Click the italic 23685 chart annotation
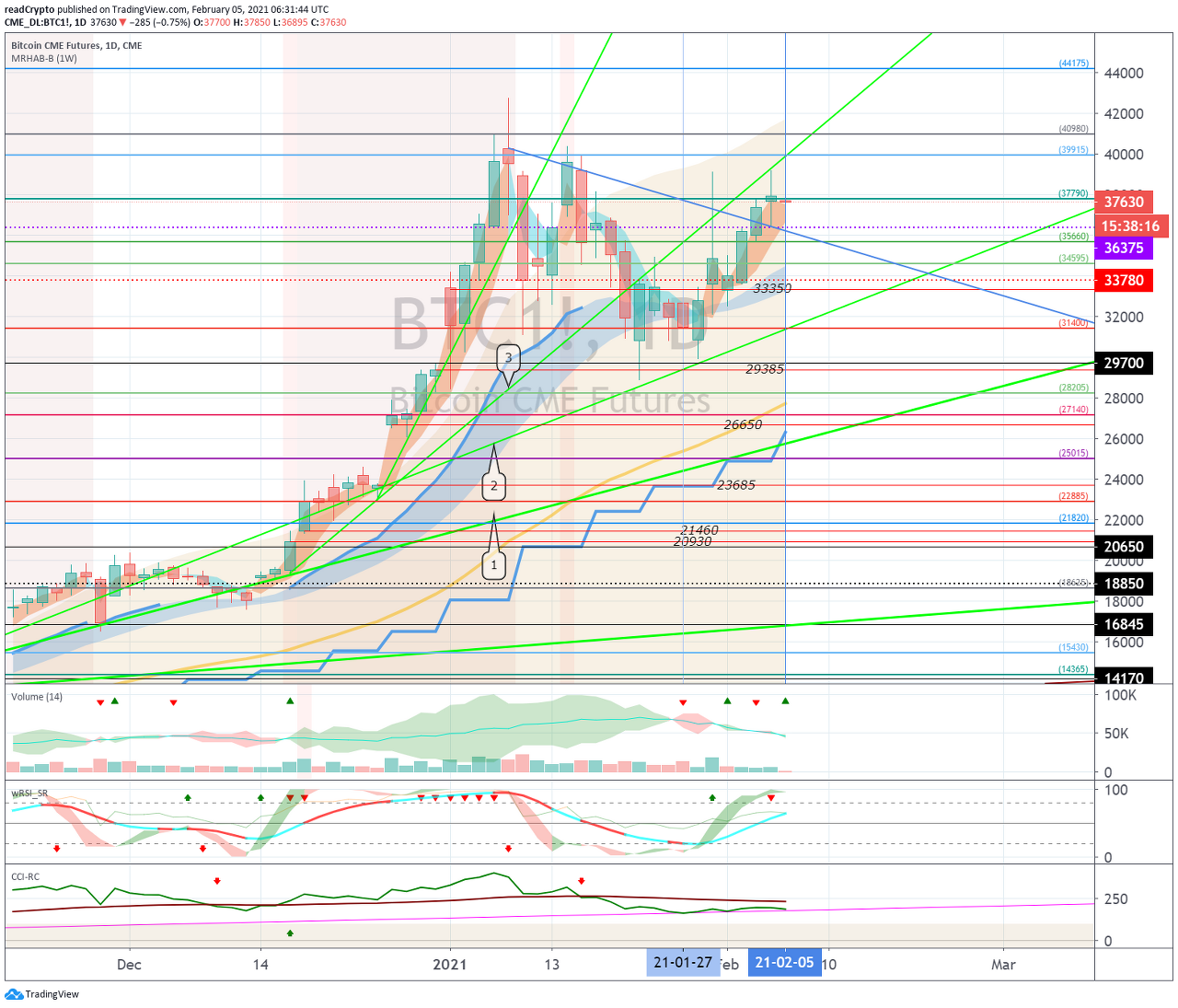 [736, 485]
